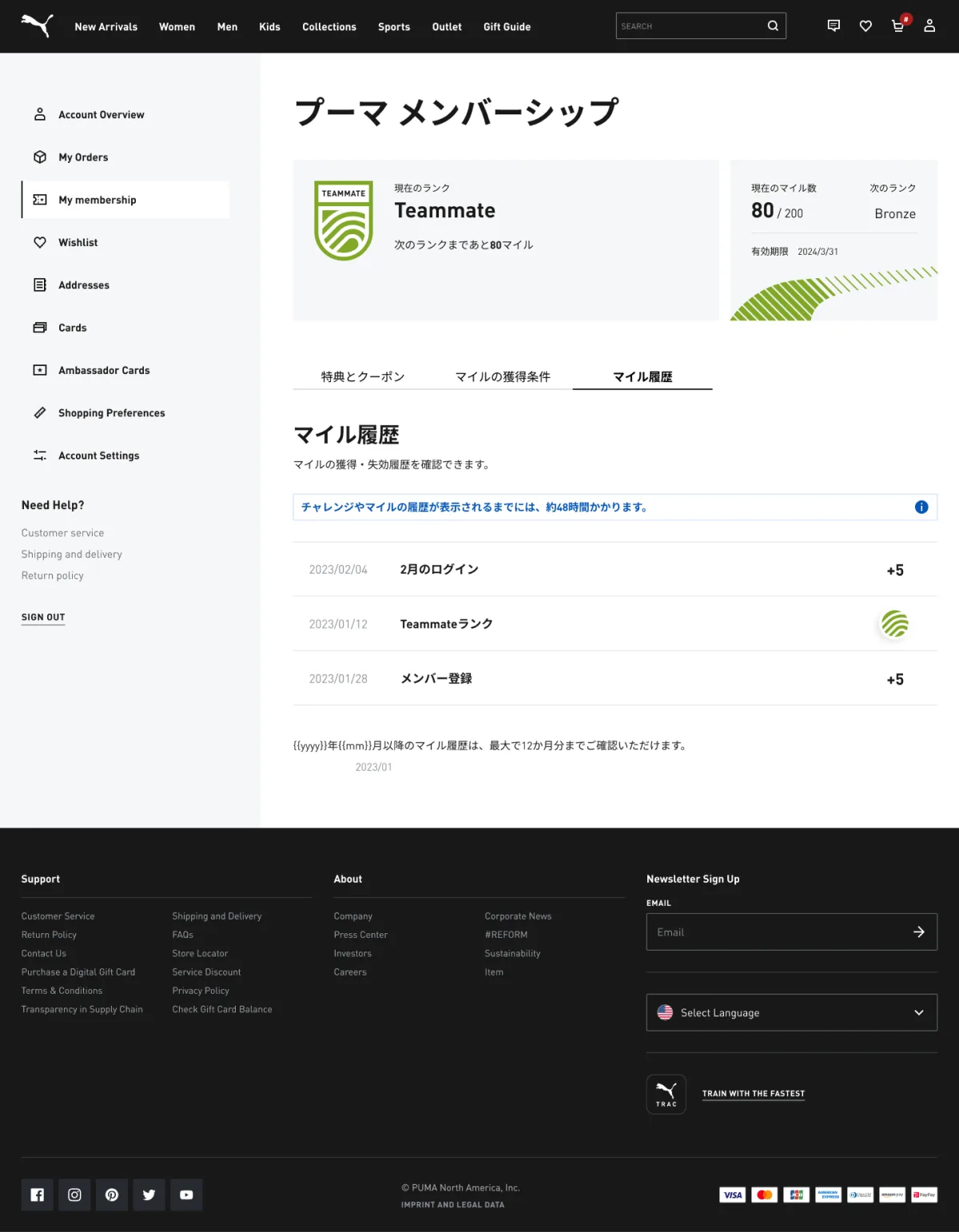The height and width of the screenshot is (1232, 959).
Task: Click the JCB payment icon
Action: pyautogui.click(x=797, y=1195)
